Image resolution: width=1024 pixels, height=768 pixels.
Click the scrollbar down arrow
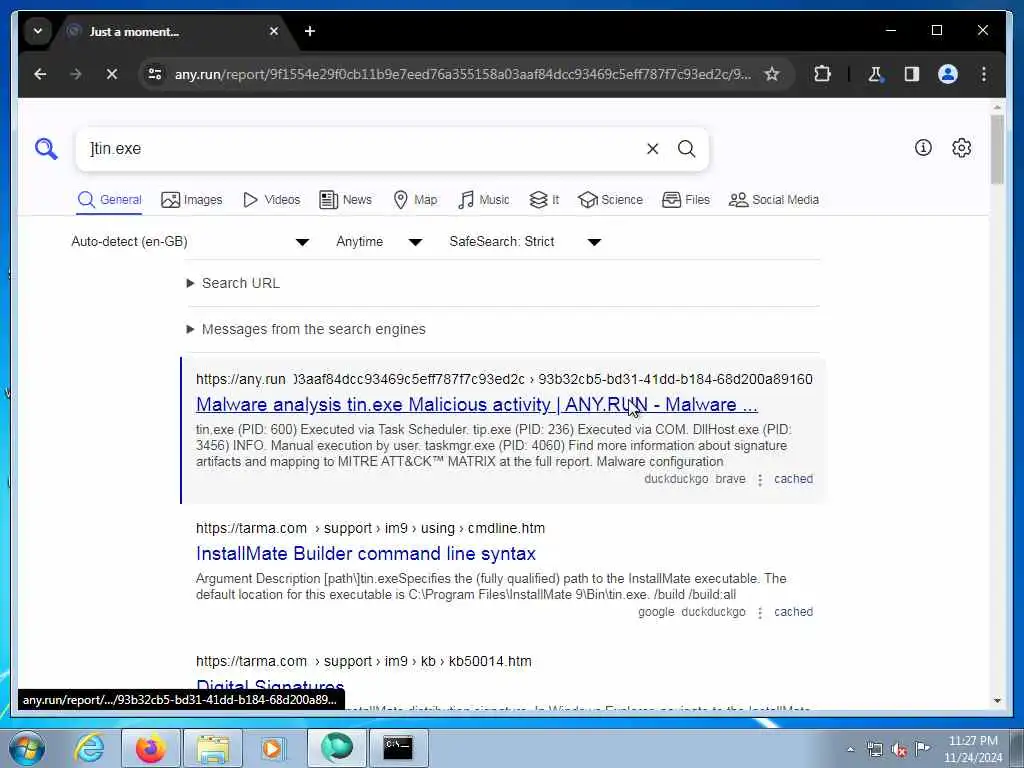pyautogui.click(x=997, y=701)
